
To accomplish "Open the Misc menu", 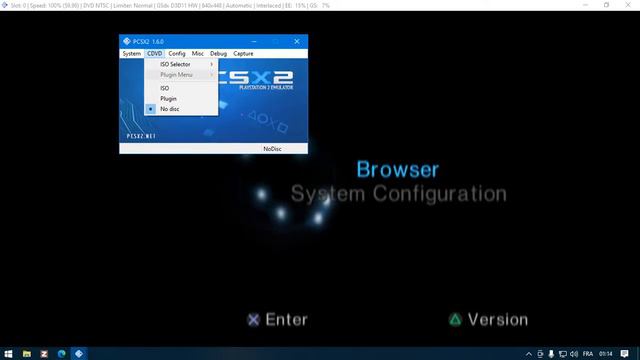I will pyautogui.click(x=198, y=53).
